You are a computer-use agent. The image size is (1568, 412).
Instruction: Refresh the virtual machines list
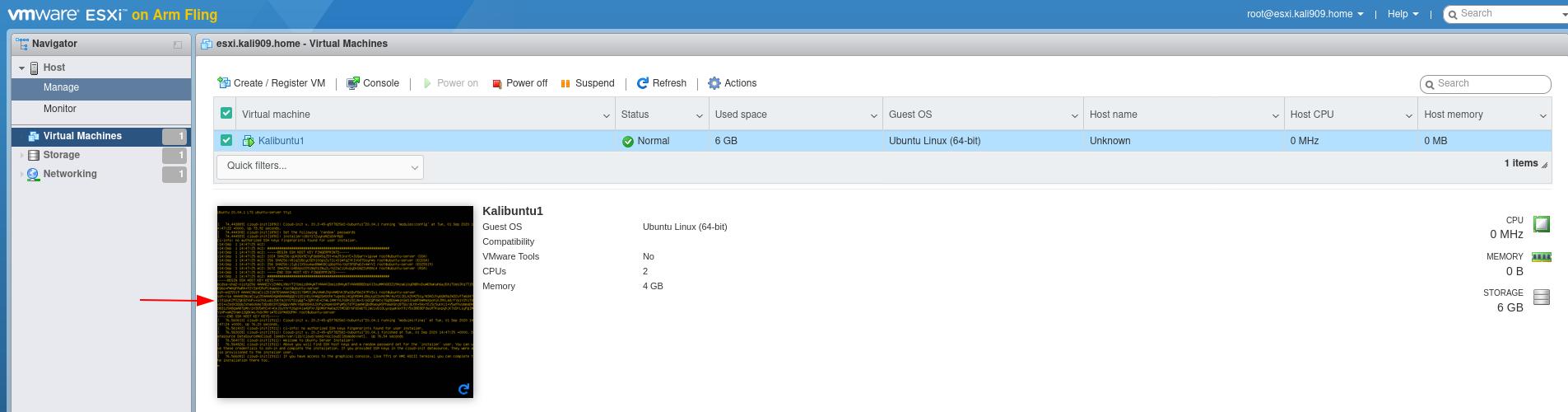pos(662,83)
